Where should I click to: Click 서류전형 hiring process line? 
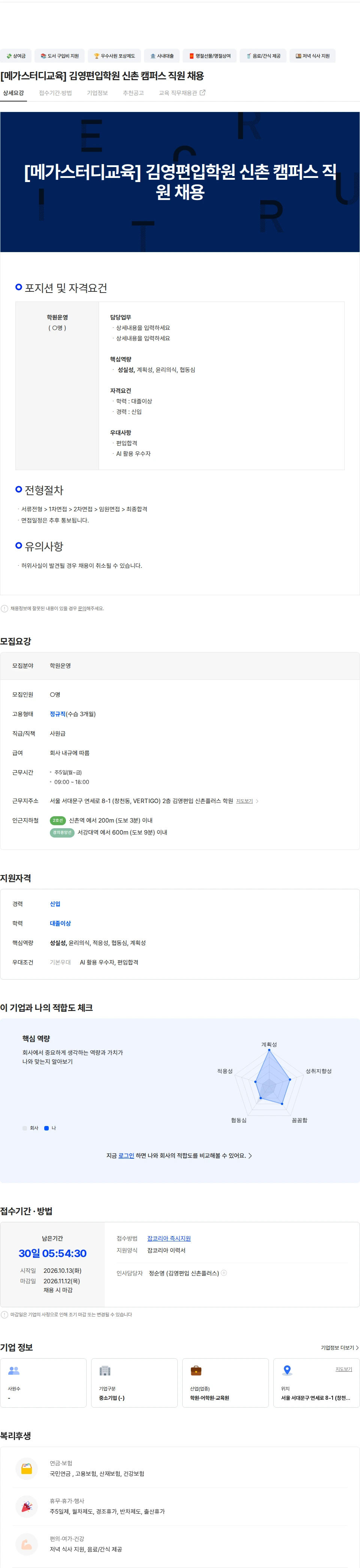(x=84, y=509)
